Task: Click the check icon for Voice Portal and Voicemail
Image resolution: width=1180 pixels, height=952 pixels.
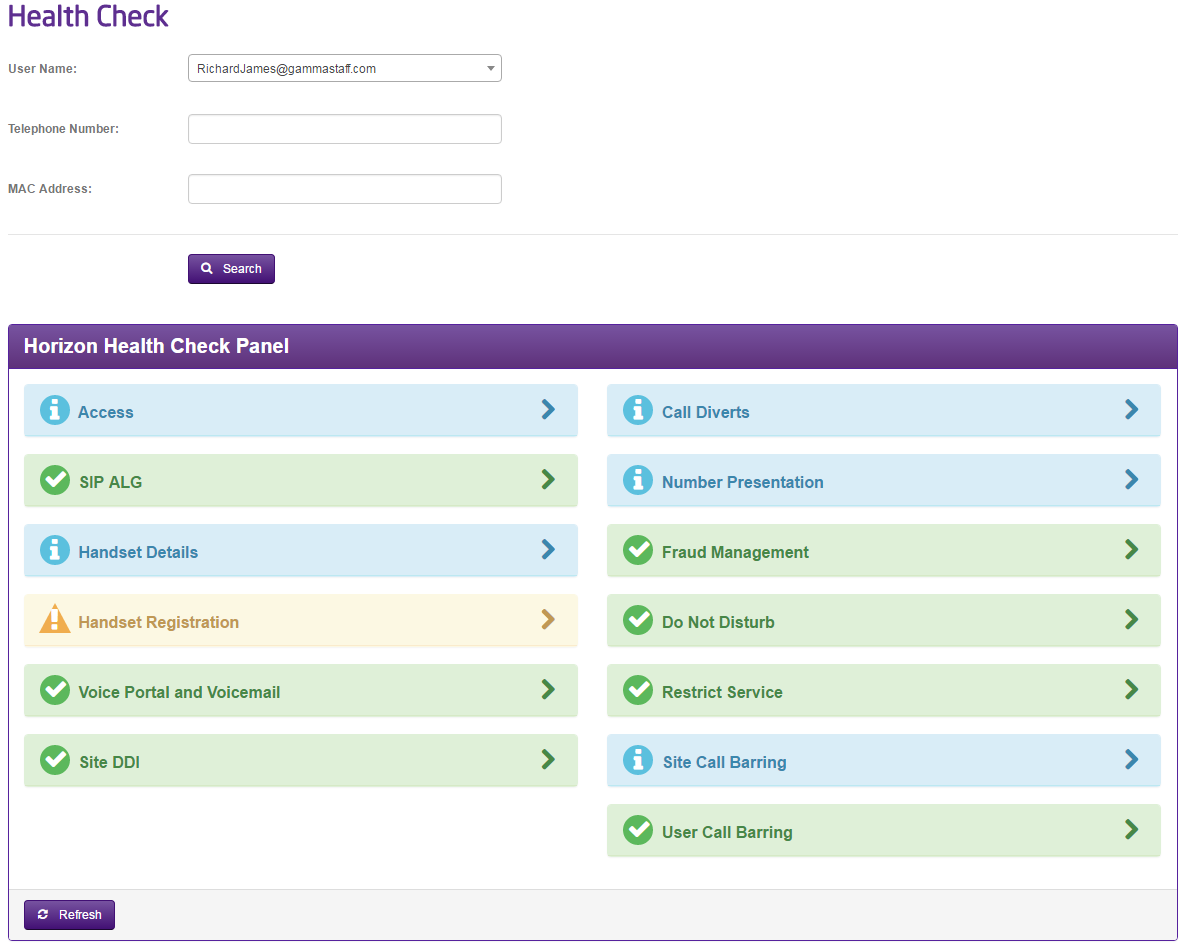Action: point(54,690)
